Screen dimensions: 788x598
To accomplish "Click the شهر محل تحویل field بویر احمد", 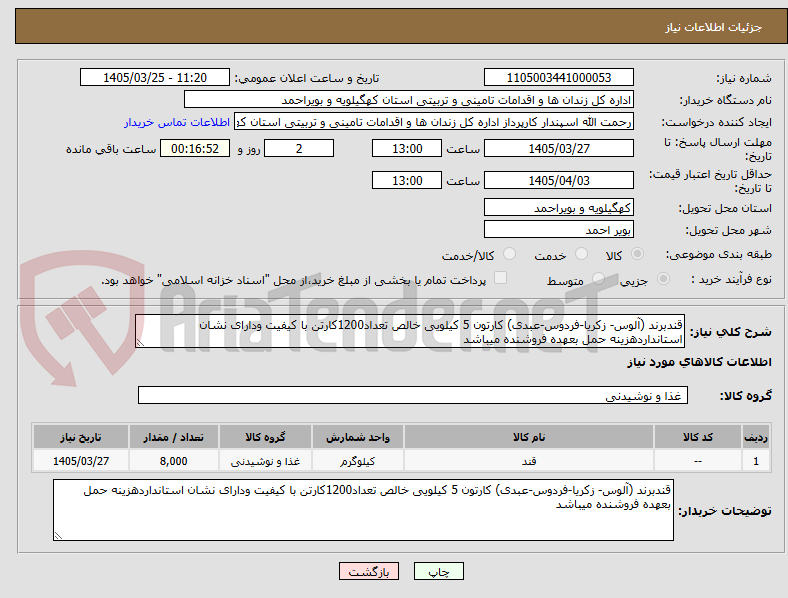I will click(559, 229).
